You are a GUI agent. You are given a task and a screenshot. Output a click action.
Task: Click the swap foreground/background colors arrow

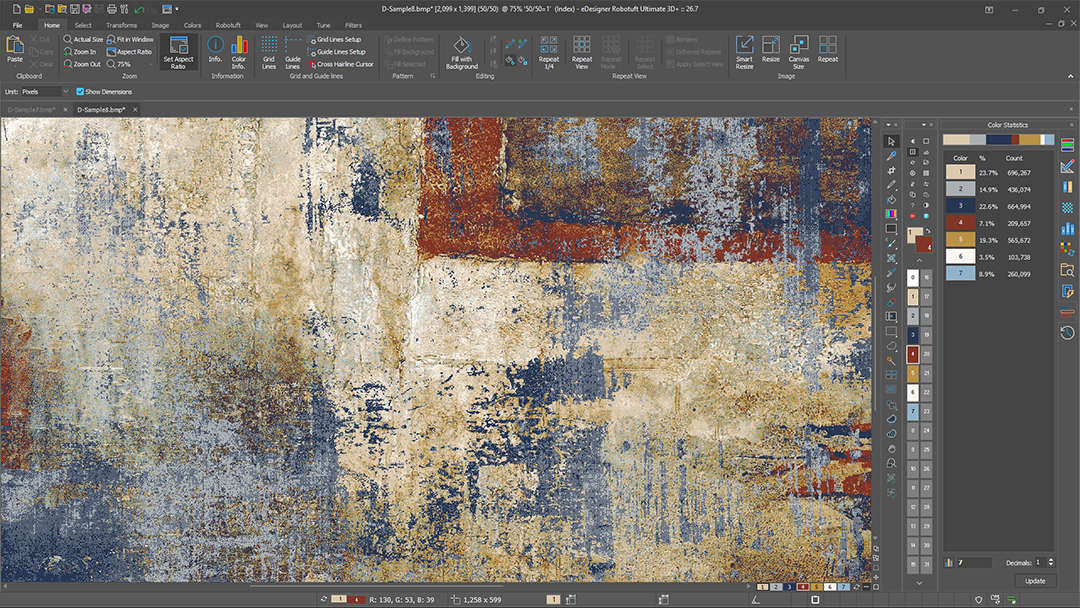click(x=928, y=231)
